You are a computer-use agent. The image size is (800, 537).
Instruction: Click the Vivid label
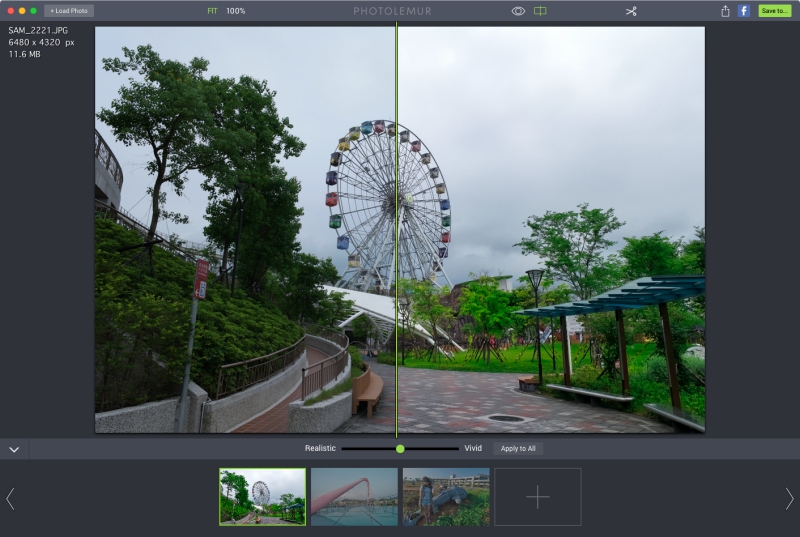click(473, 449)
